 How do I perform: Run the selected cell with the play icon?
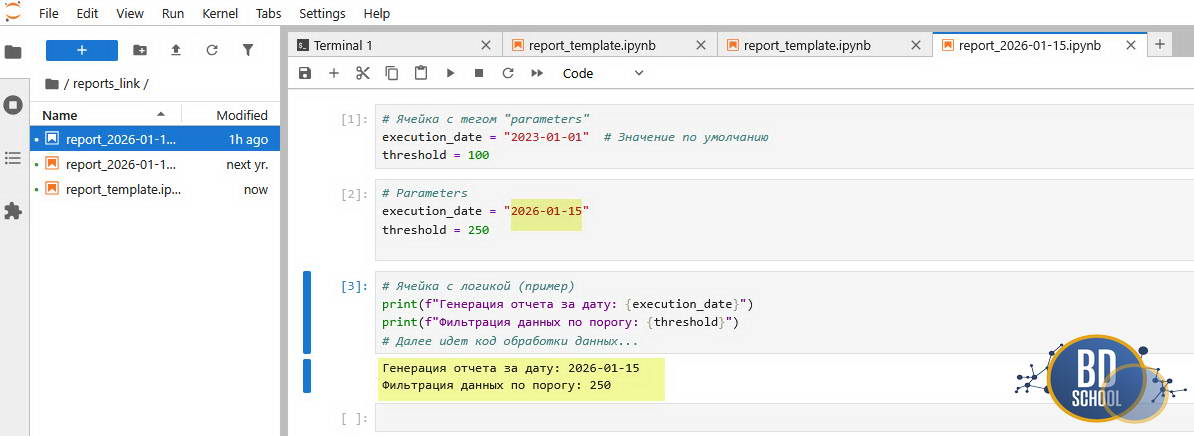[x=450, y=73]
